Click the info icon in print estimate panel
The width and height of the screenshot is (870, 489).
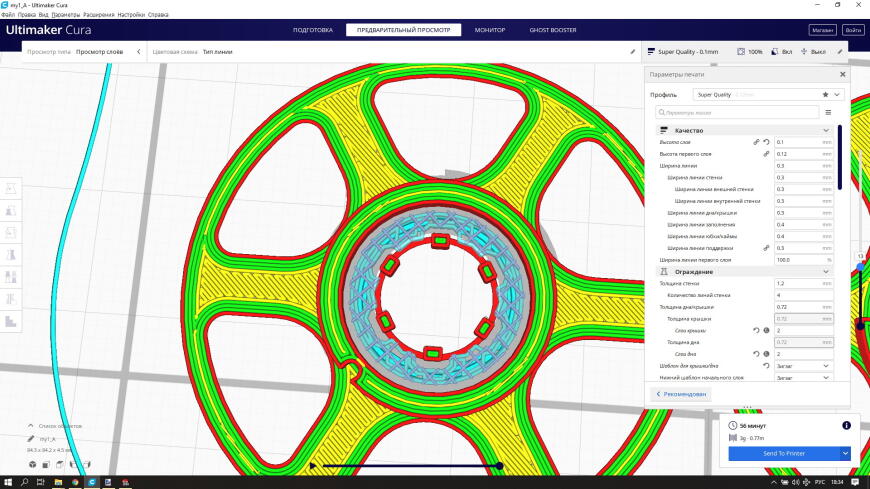point(846,425)
